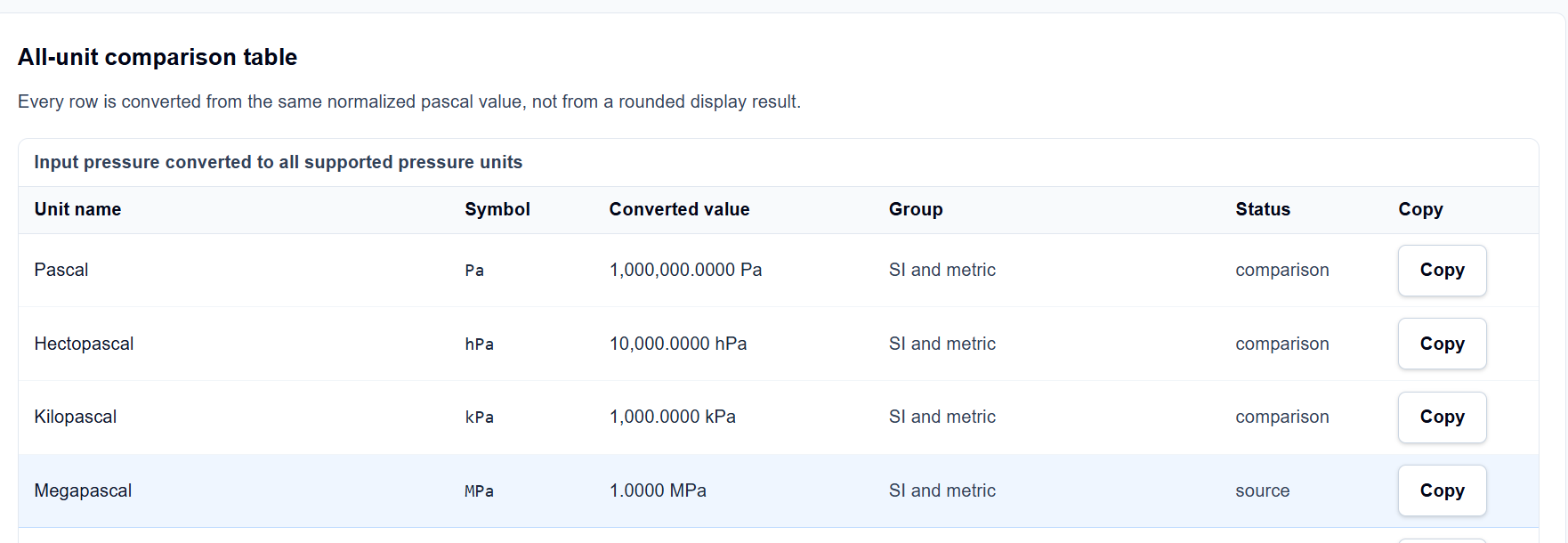Click the table caption 'Input pressure converted to all supported pressure units'
Screen dimensions: 1568x543
[279, 162]
